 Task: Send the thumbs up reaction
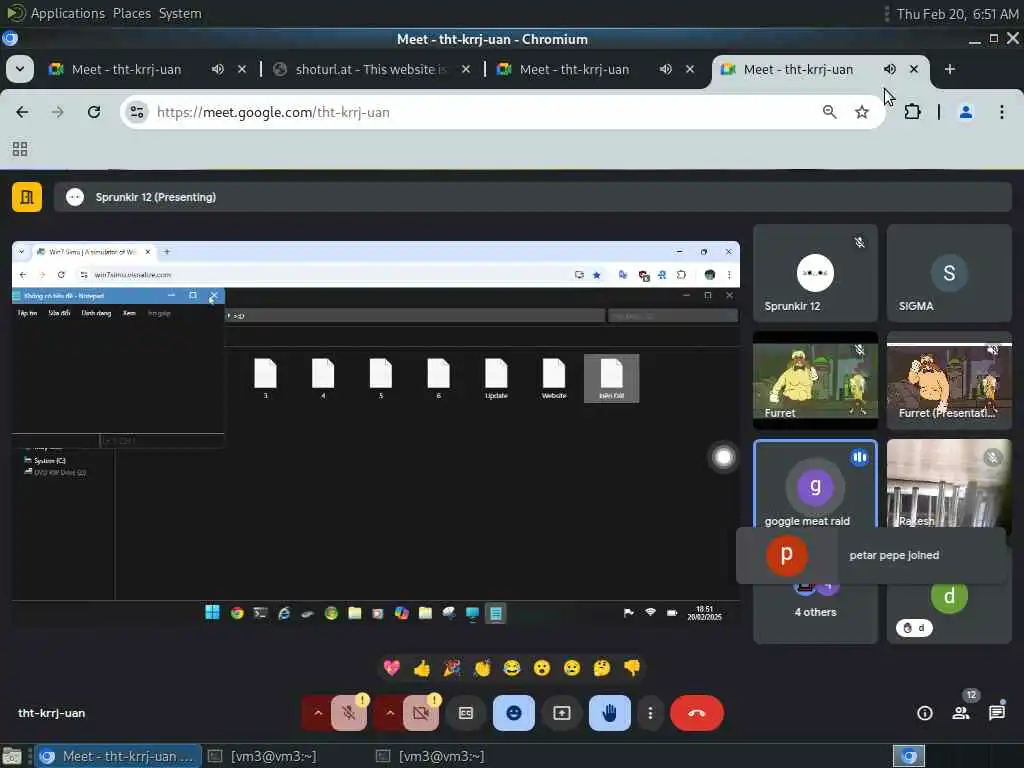point(422,667)
